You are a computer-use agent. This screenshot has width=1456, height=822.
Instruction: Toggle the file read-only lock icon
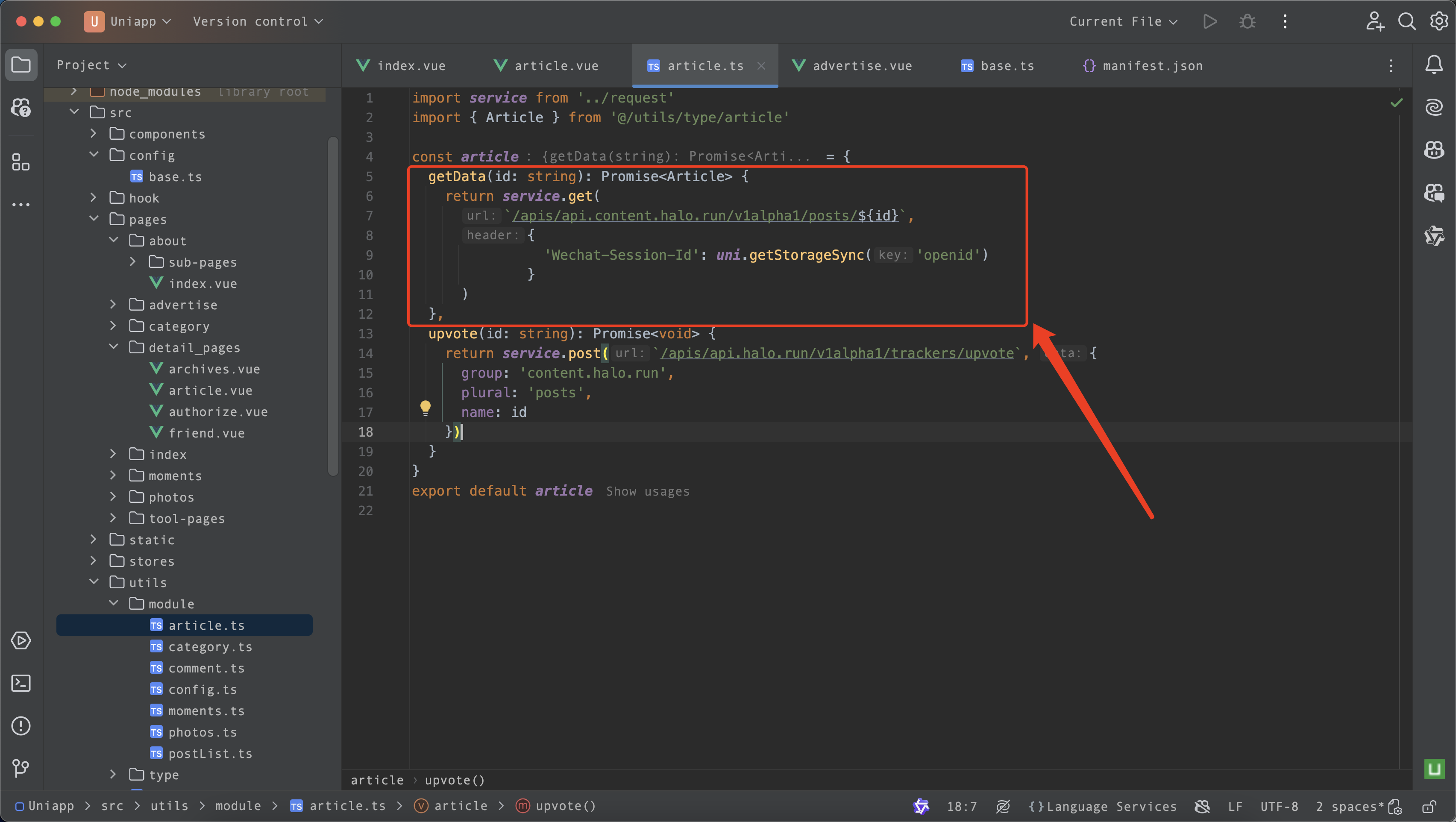1430,806
